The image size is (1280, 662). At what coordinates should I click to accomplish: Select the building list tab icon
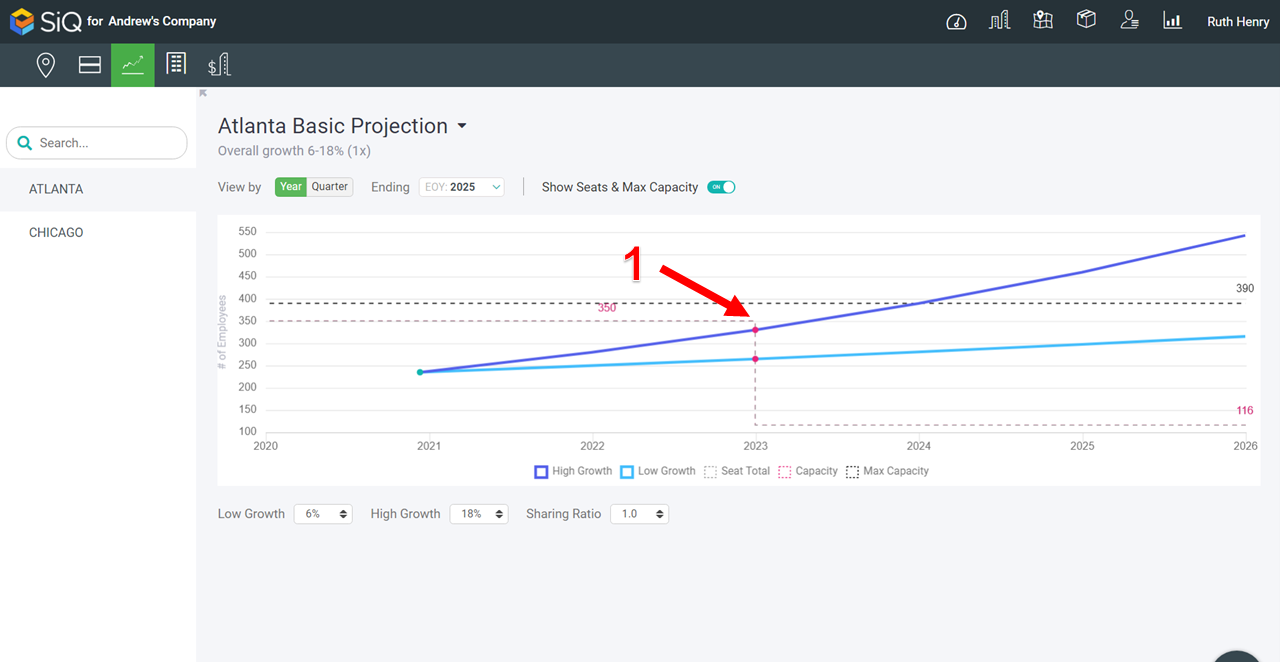pyautogui.click(x=176, y=64)
